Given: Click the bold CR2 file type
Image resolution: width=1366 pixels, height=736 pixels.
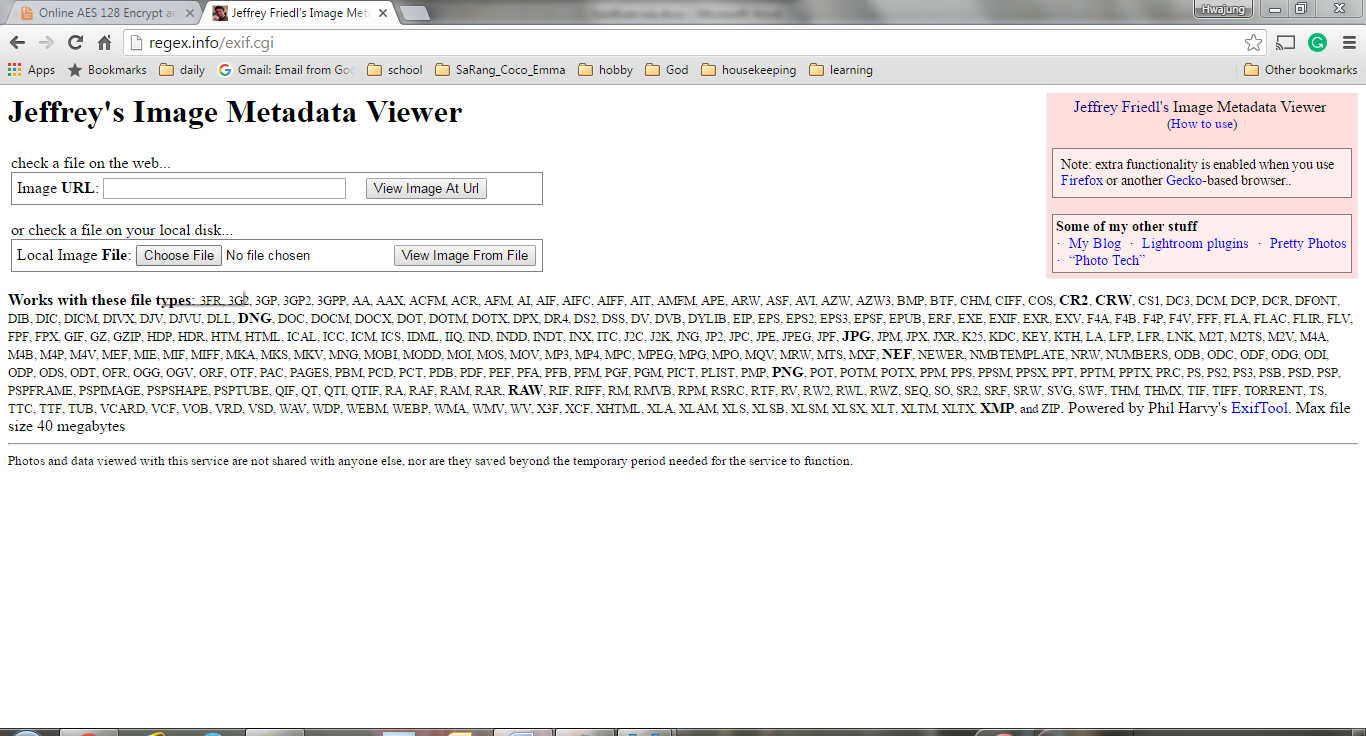Looking at the screenshot, I should click(1073, 300).
